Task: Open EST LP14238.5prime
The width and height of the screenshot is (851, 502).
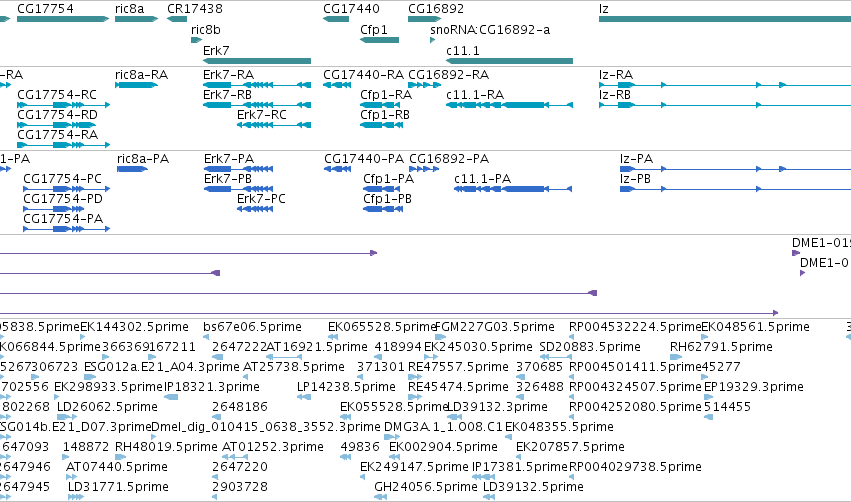Action: click(x=346, y=387)
